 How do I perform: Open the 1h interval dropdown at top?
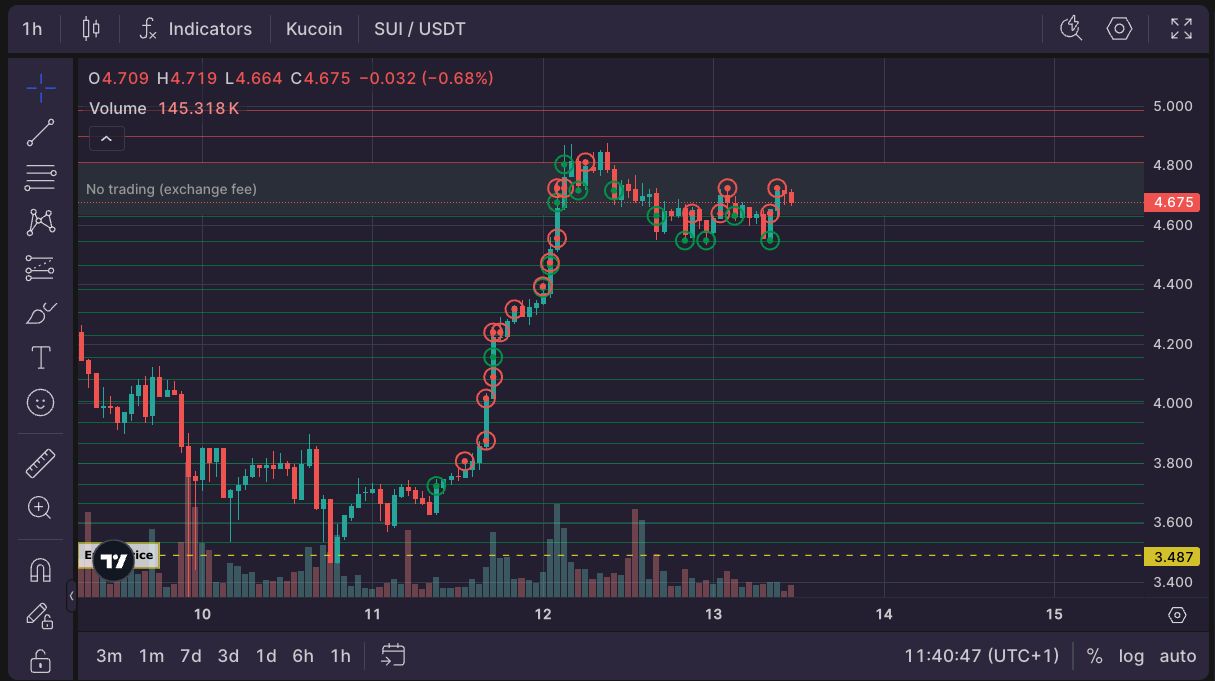(32, 29)
